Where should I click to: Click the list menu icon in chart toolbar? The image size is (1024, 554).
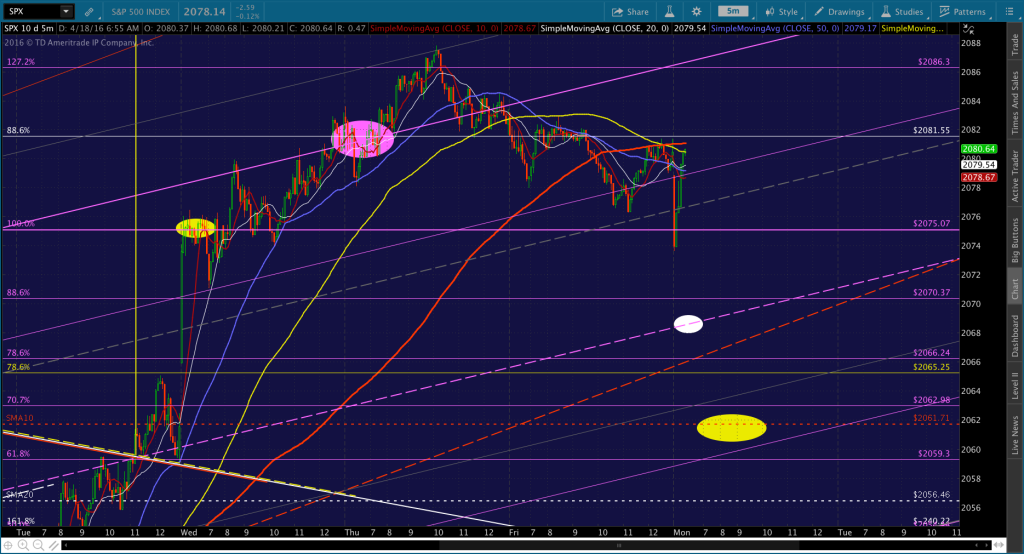pos(1009,12)
